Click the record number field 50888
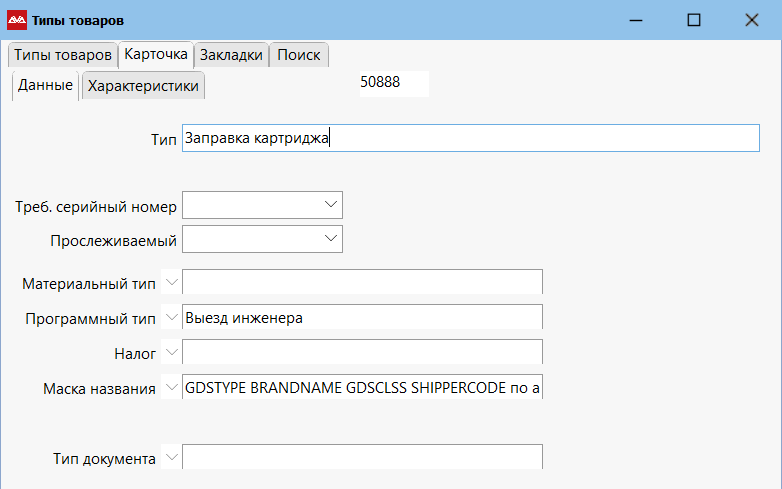 pyautogui.click(x=392, y=83)
